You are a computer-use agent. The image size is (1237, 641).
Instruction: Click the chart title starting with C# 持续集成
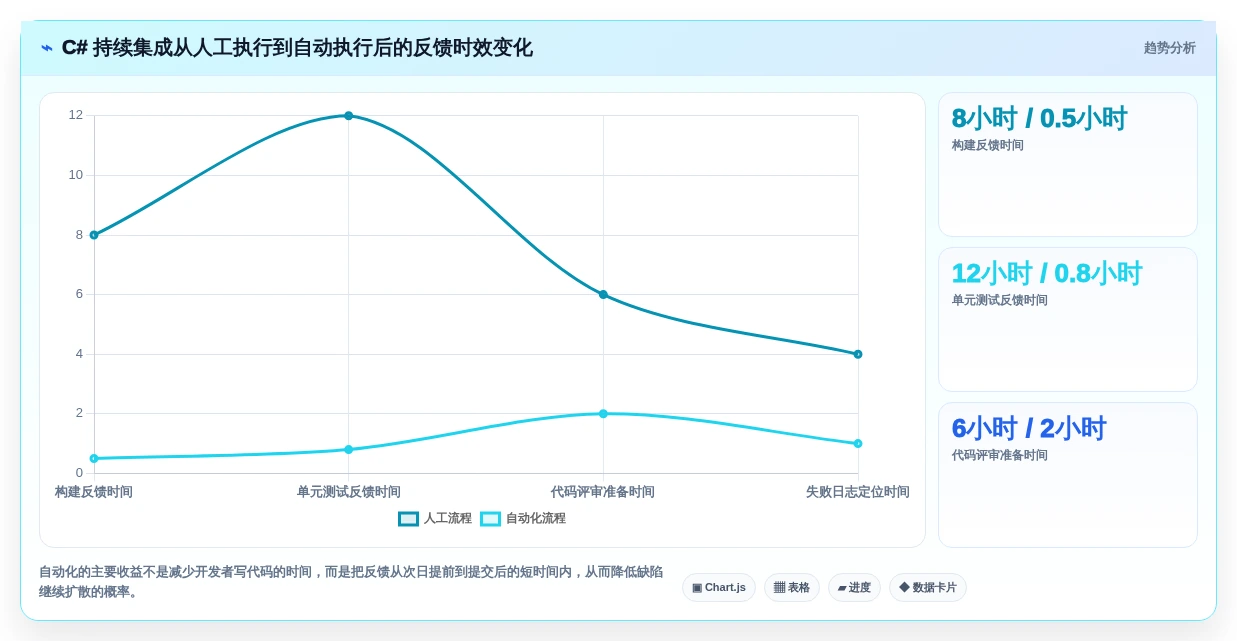[297, 48]
